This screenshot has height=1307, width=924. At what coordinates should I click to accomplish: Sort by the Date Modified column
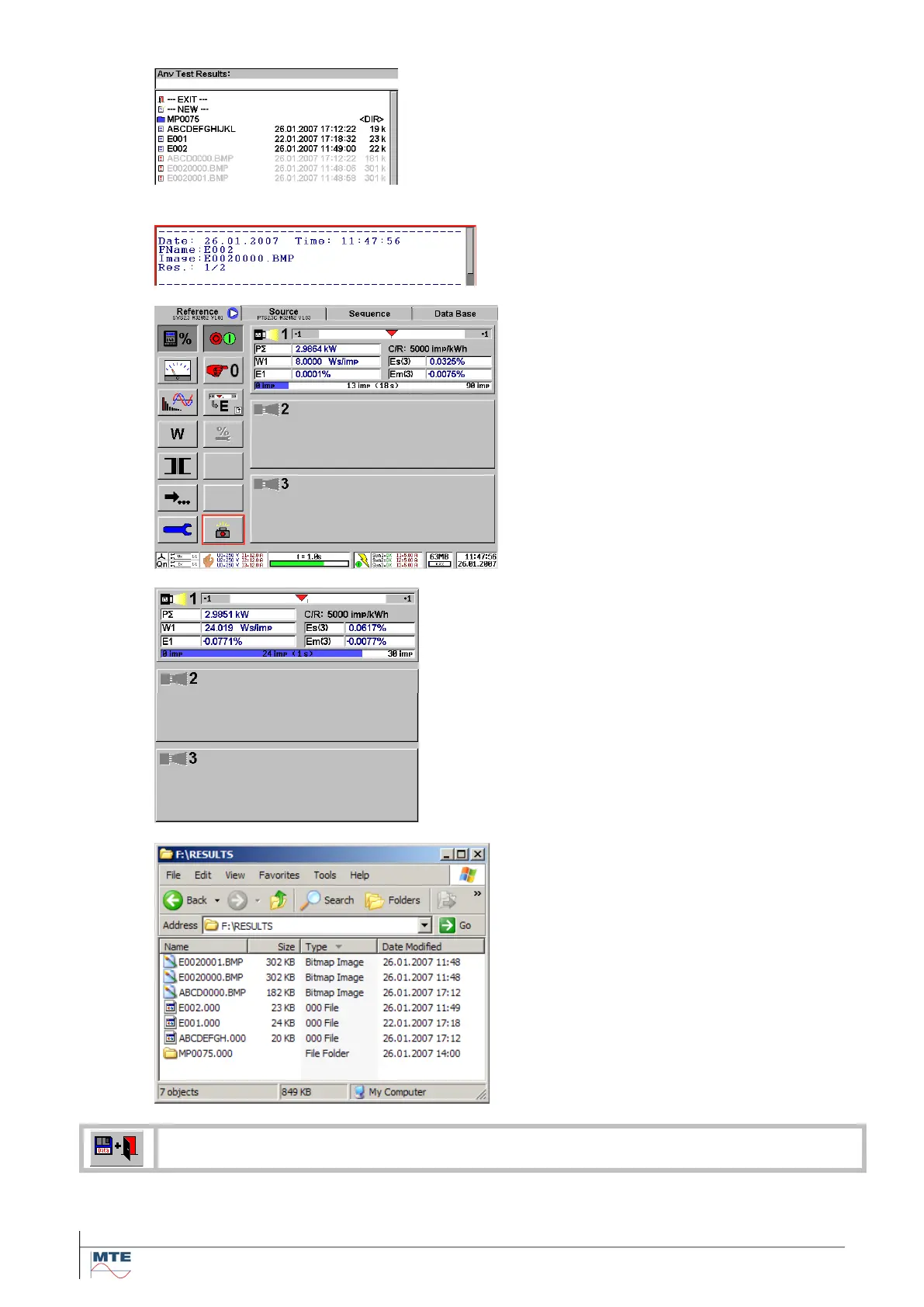pos(431,947)
